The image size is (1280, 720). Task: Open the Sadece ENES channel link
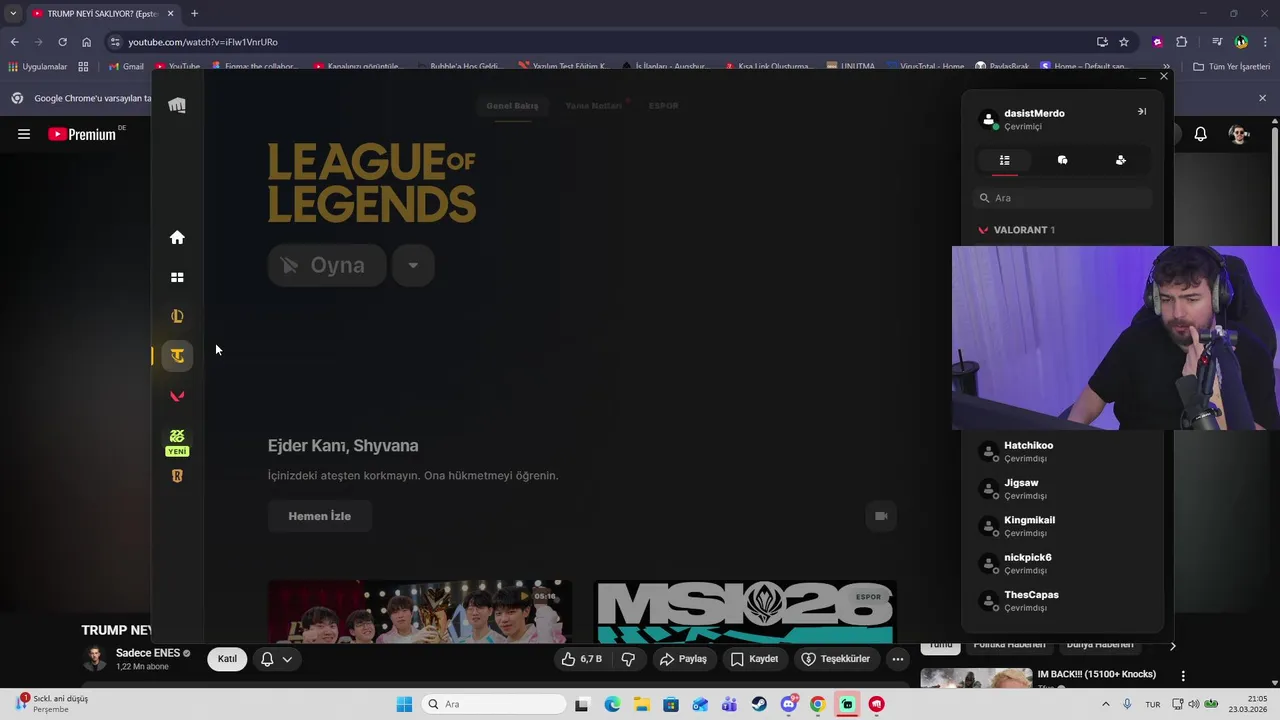[x=148, y=653]
